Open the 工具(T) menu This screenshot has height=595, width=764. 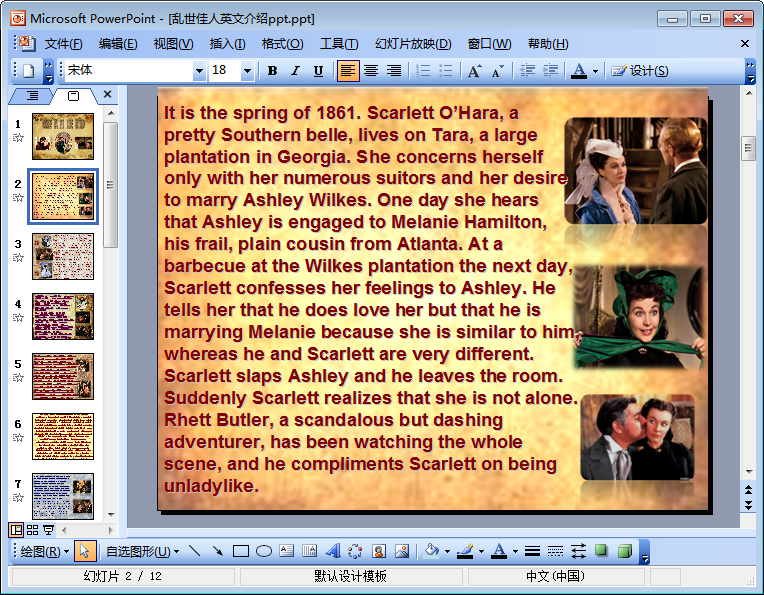339,44
